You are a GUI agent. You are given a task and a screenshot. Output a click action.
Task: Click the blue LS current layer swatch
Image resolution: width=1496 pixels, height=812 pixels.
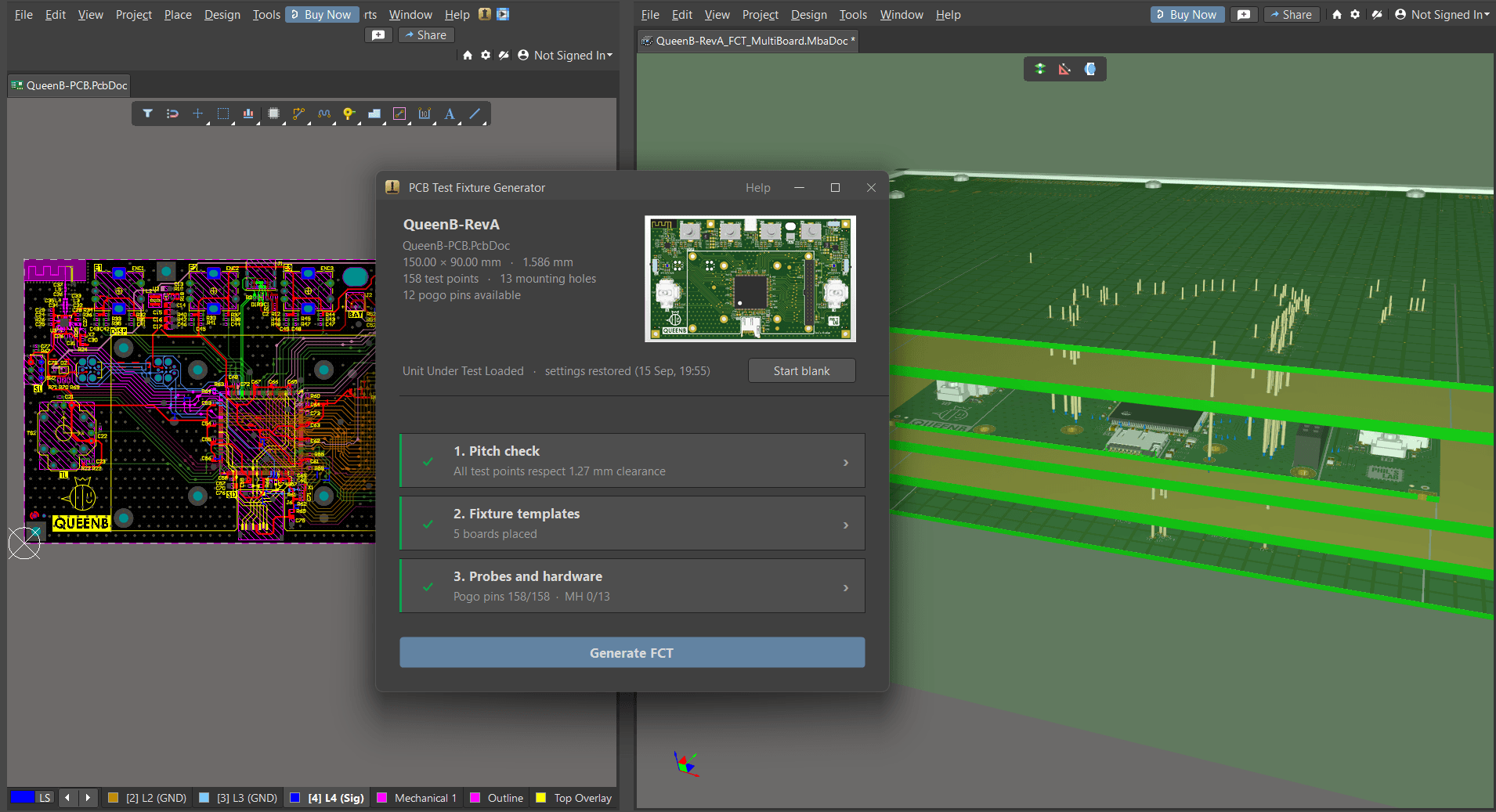pyautogui.click(x=23, y=797)
